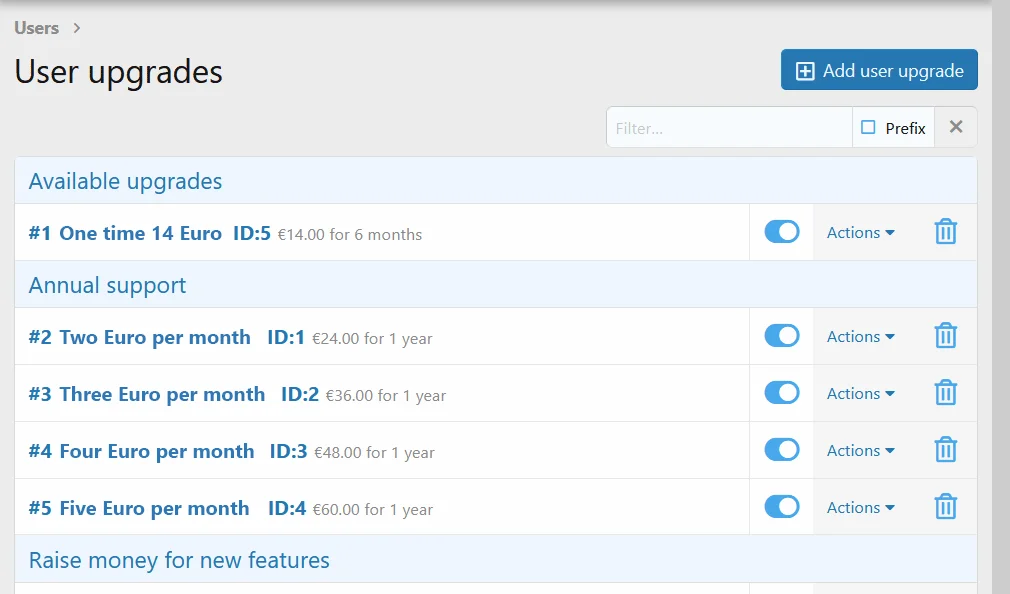Click the Add user upgrade button
1010x594 pixels.
879,70
